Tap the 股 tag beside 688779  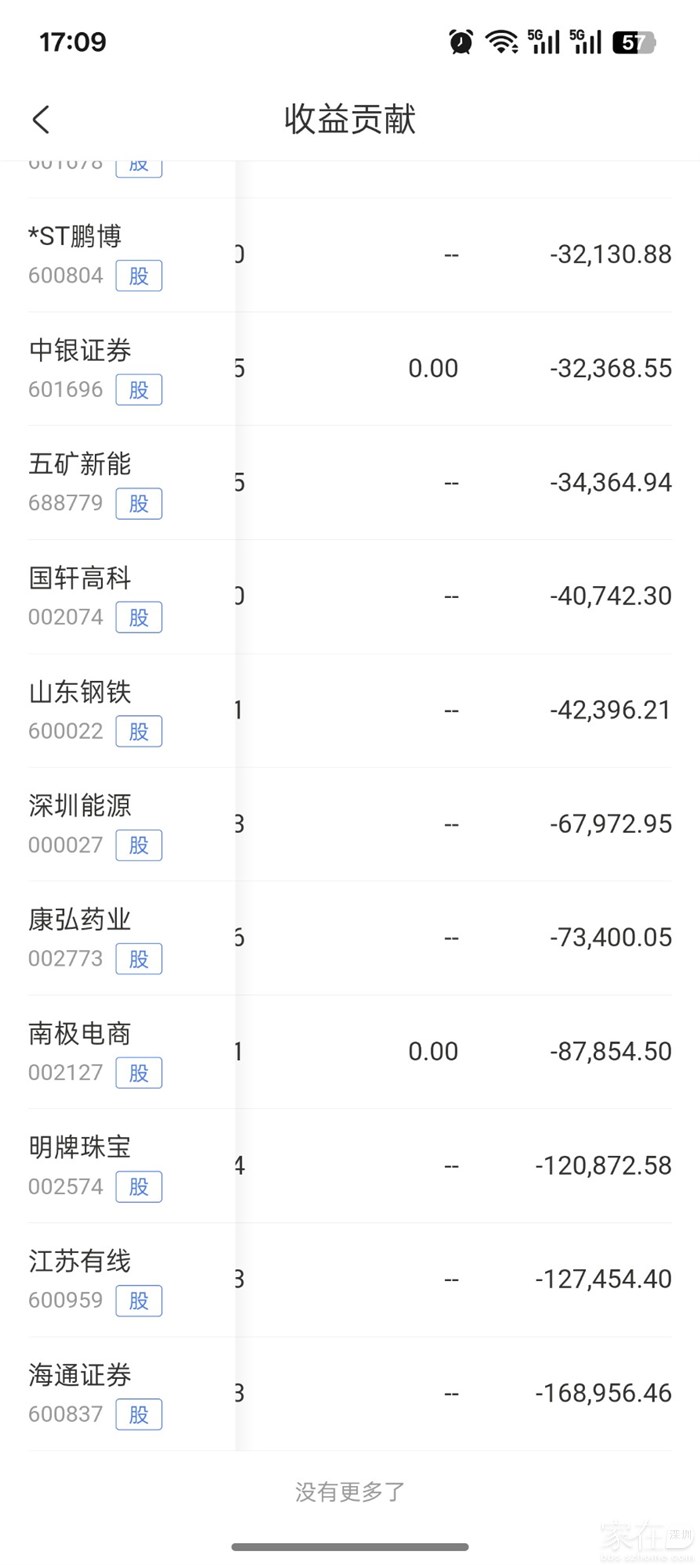[138, 503]
